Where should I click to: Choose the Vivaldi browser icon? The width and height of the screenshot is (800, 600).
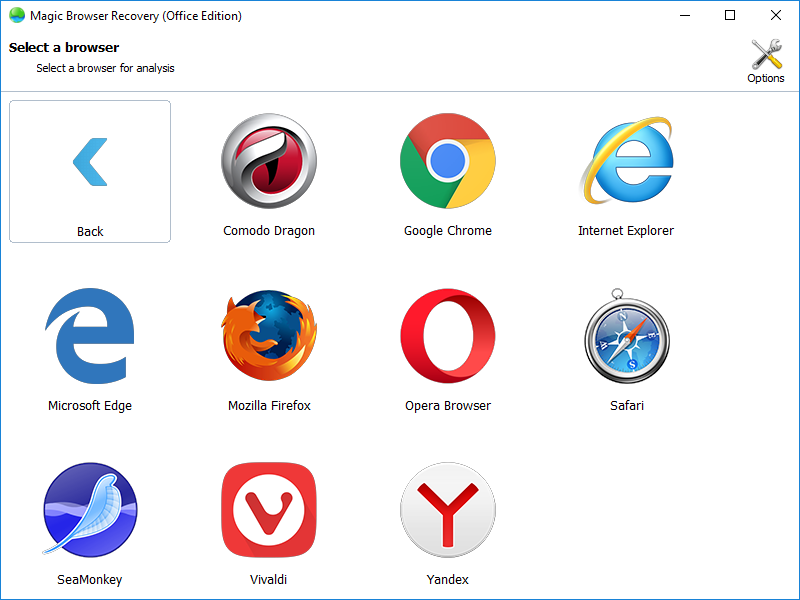[269, 510]
